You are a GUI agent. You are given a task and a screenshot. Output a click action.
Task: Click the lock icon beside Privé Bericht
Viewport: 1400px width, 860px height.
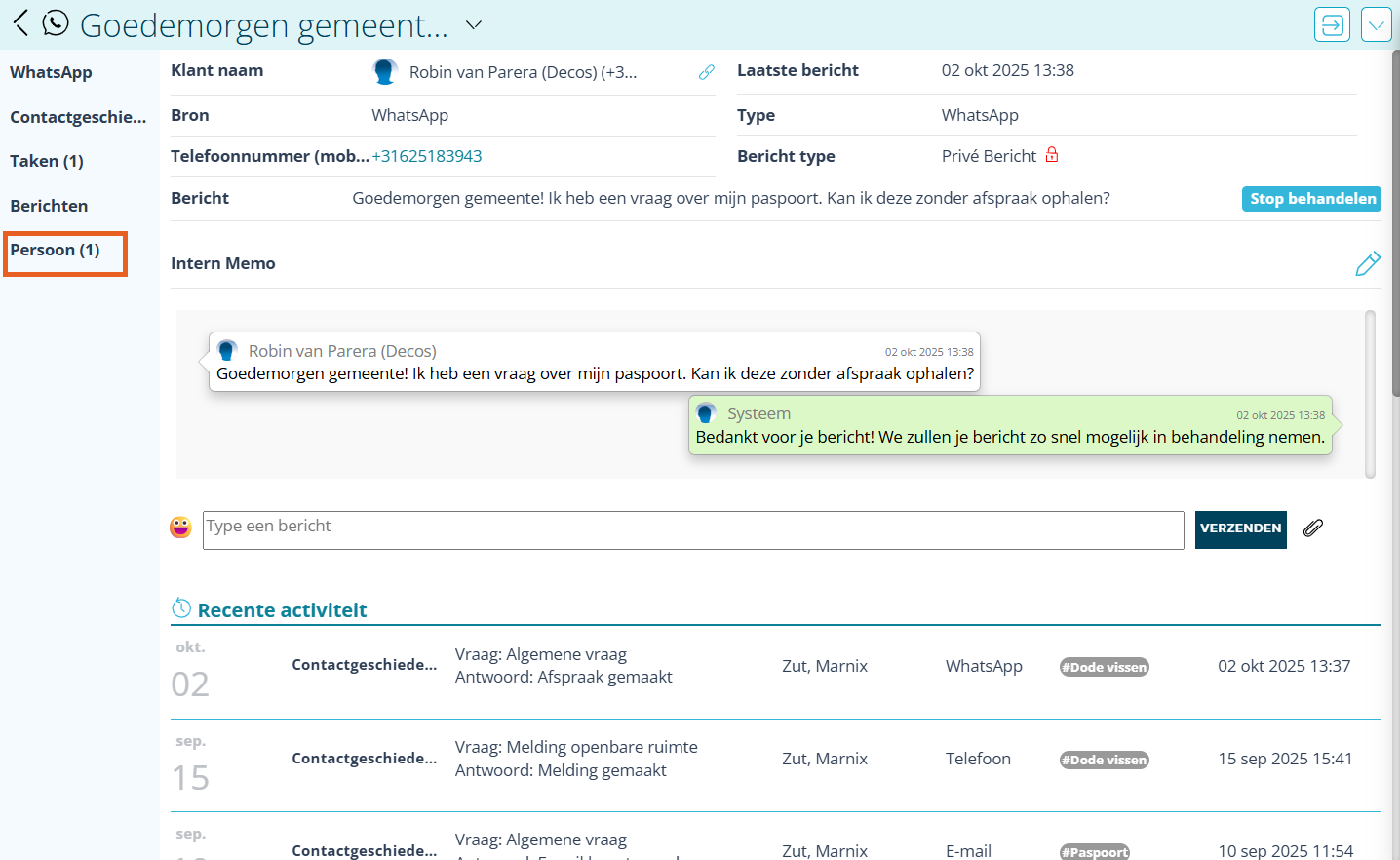(1052, 155)
